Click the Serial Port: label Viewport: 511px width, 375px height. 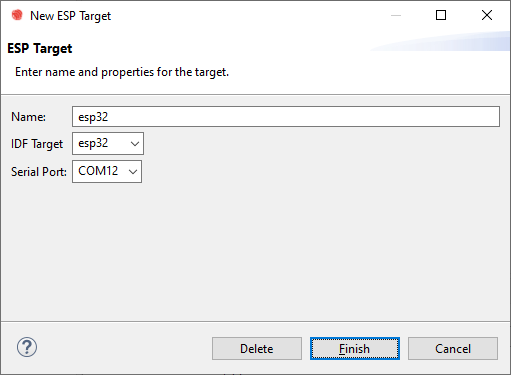pos(39,172)
